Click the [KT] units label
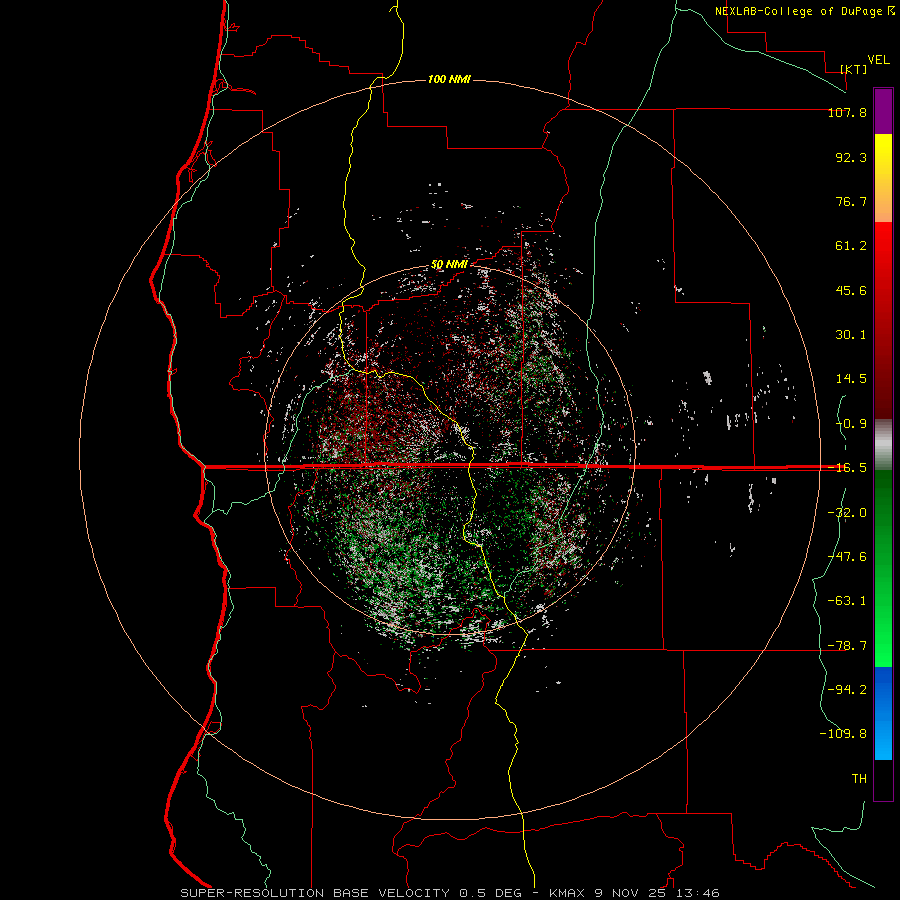Image resolution: width=900 pixels, height=900 pixels. (854, 69)
